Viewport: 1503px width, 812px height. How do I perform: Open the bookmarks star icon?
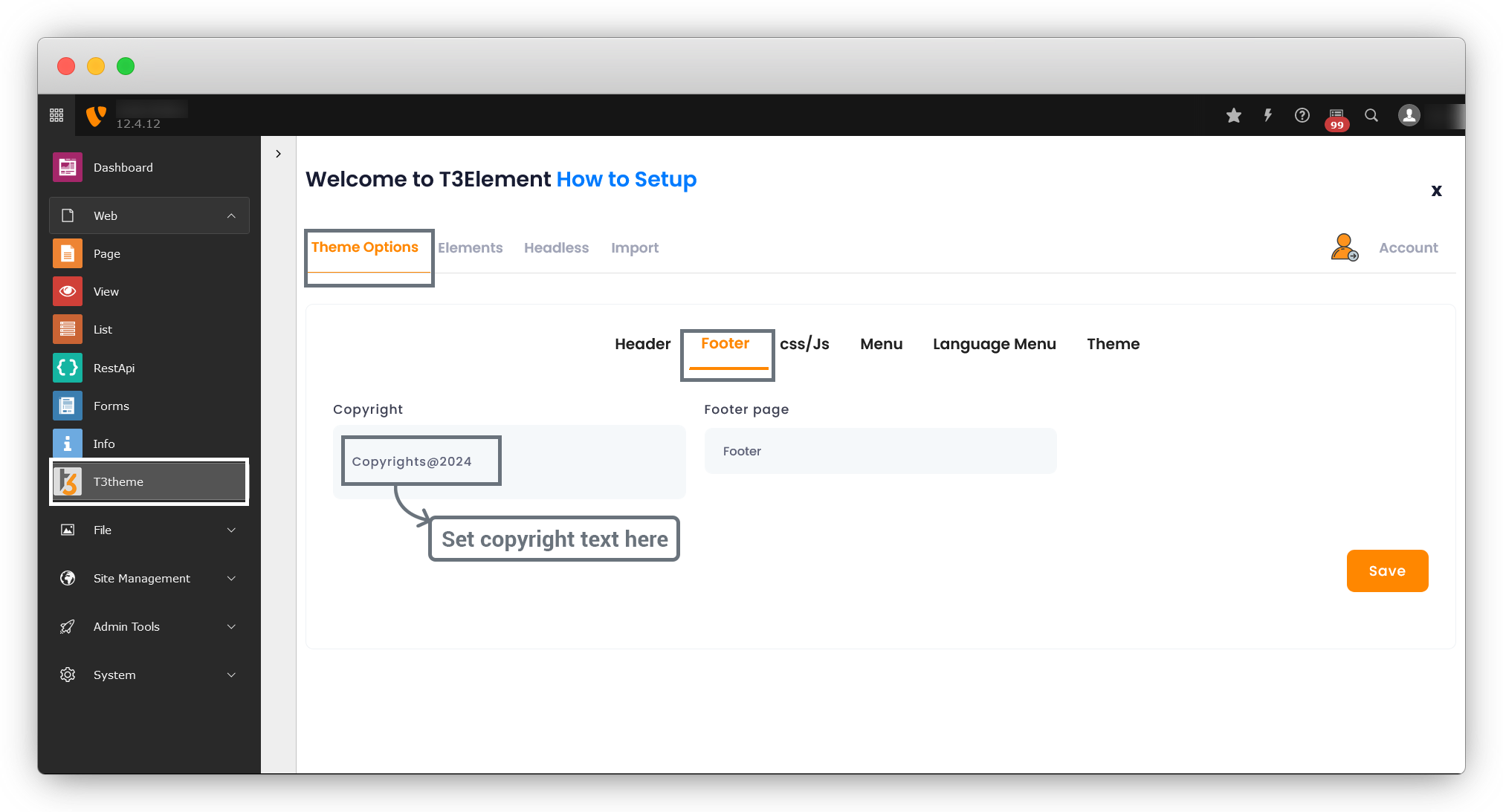(1234, 115)
